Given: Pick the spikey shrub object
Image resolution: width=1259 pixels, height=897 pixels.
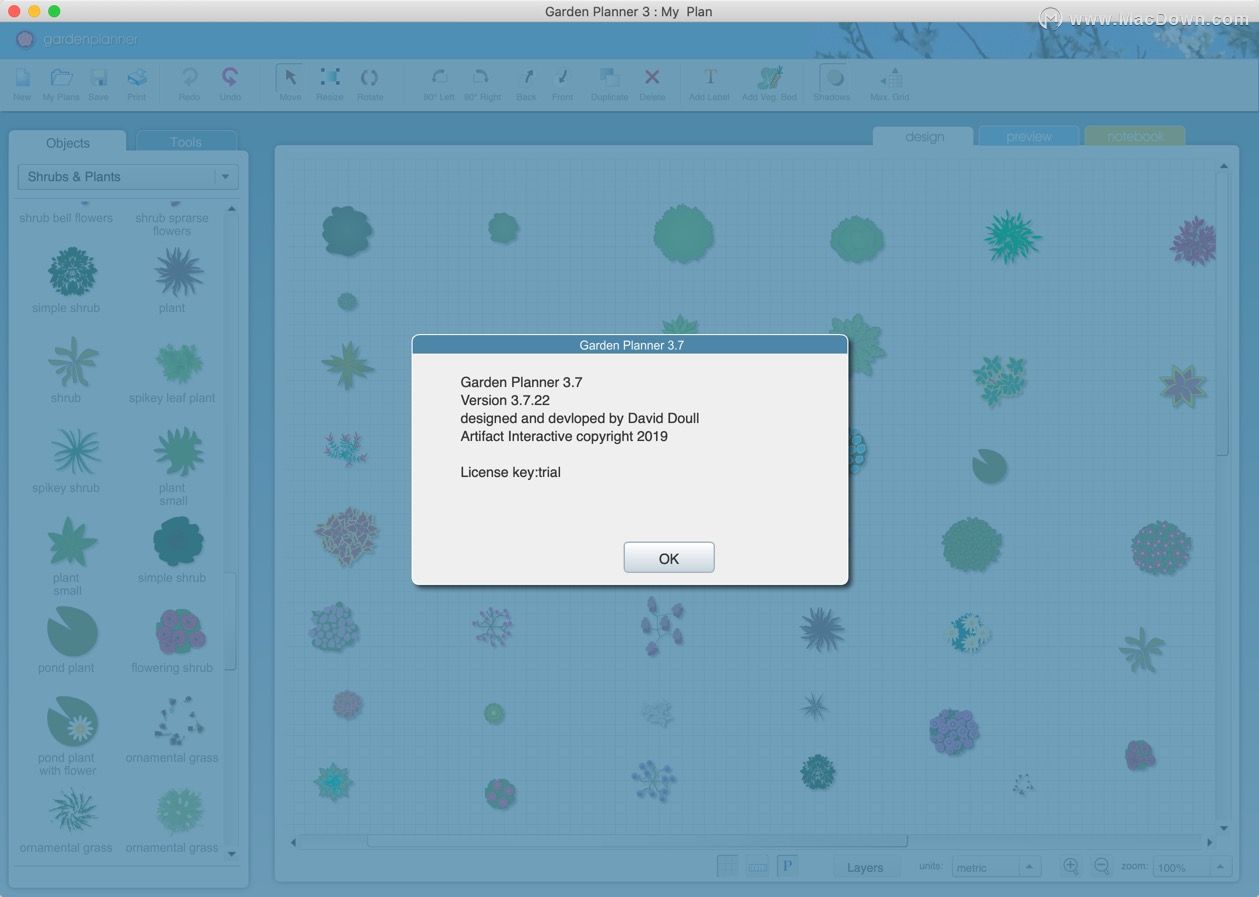Looking at the screenshot, I should click(74, 453).
